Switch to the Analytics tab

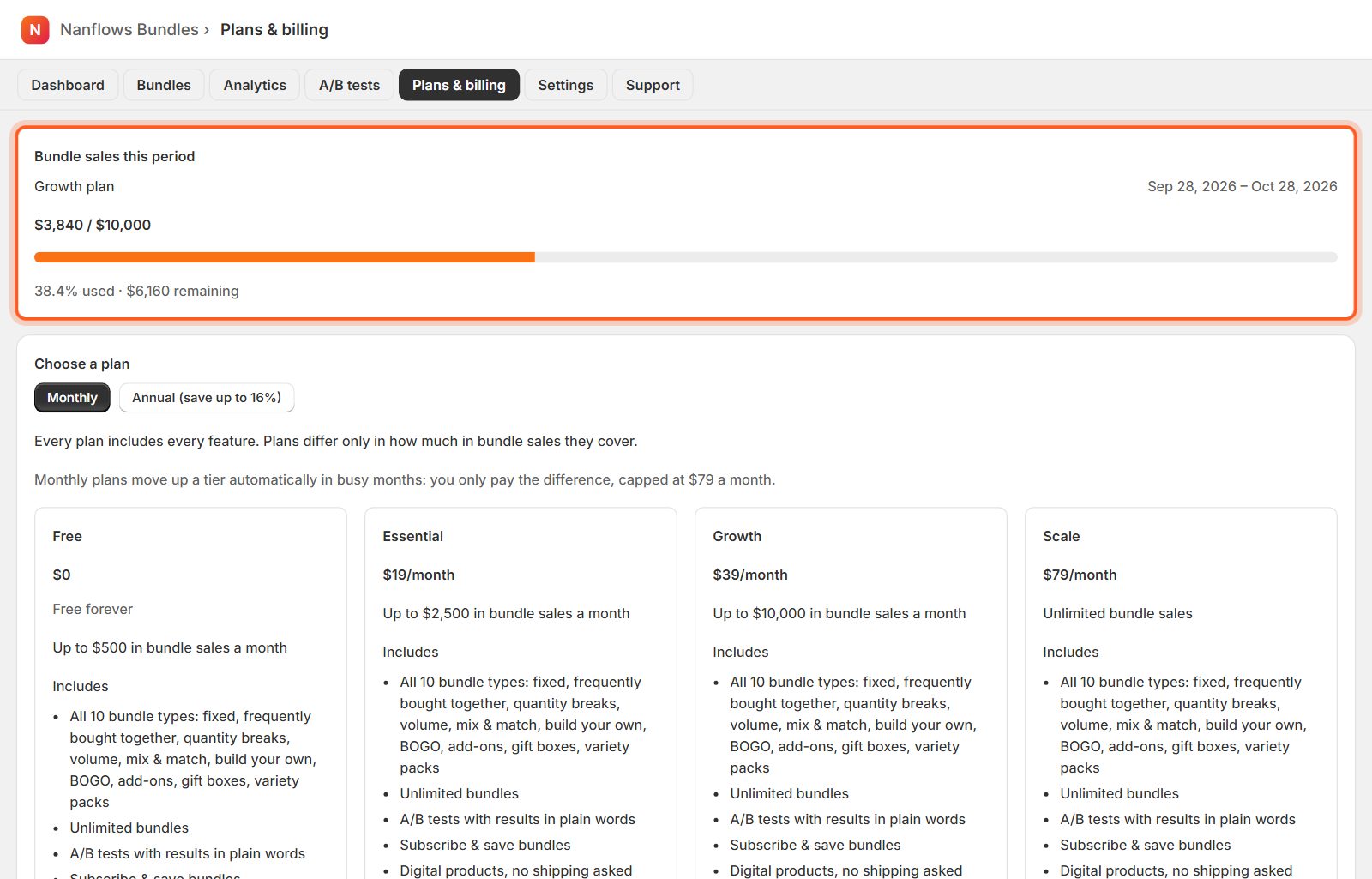click(x=255, y=85)
